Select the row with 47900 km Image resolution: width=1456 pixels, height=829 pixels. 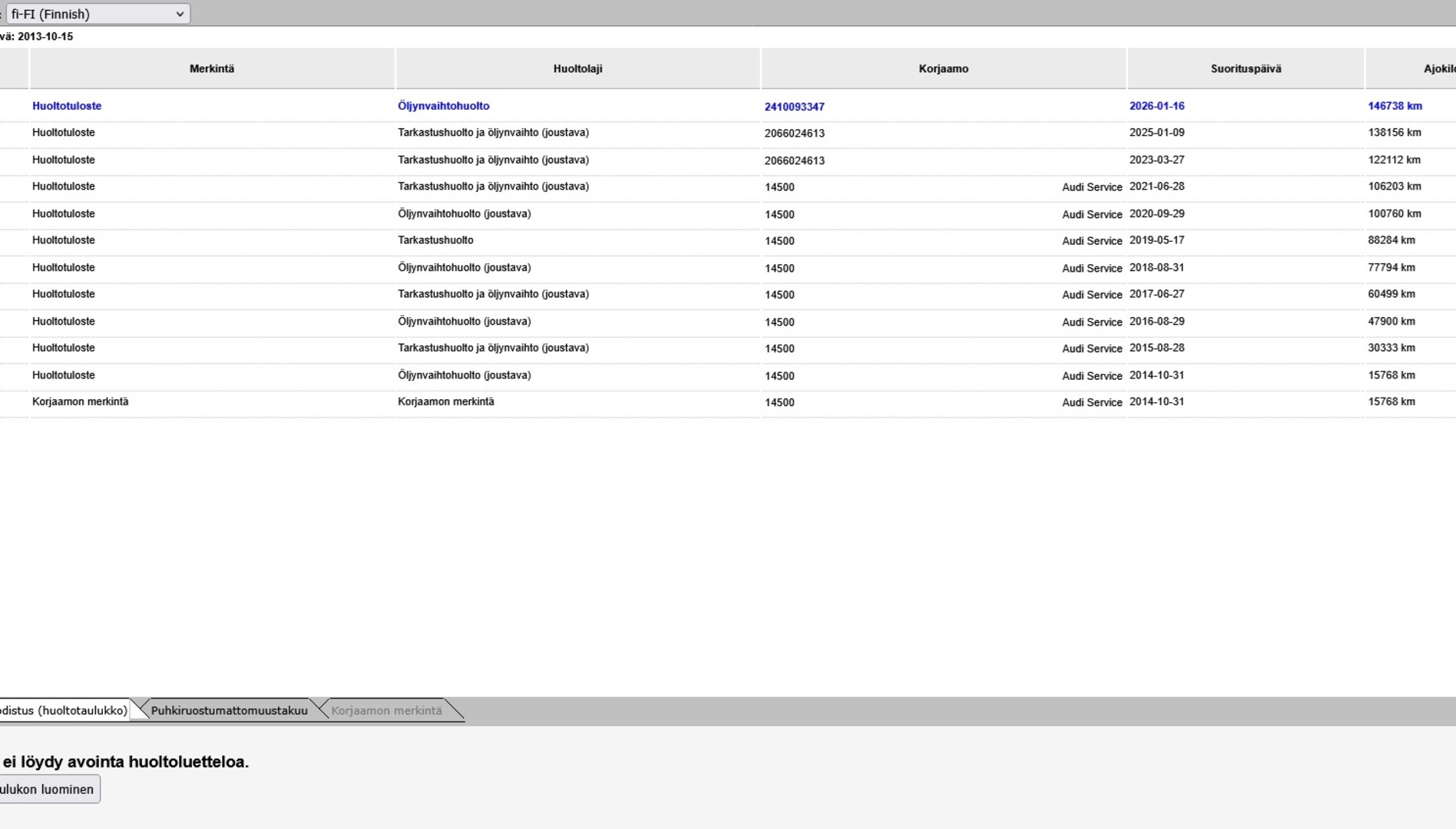(1391, 321)
